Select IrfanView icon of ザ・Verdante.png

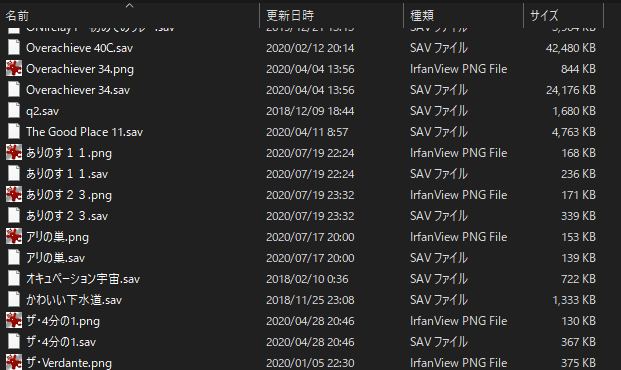(x=14, y=362)
